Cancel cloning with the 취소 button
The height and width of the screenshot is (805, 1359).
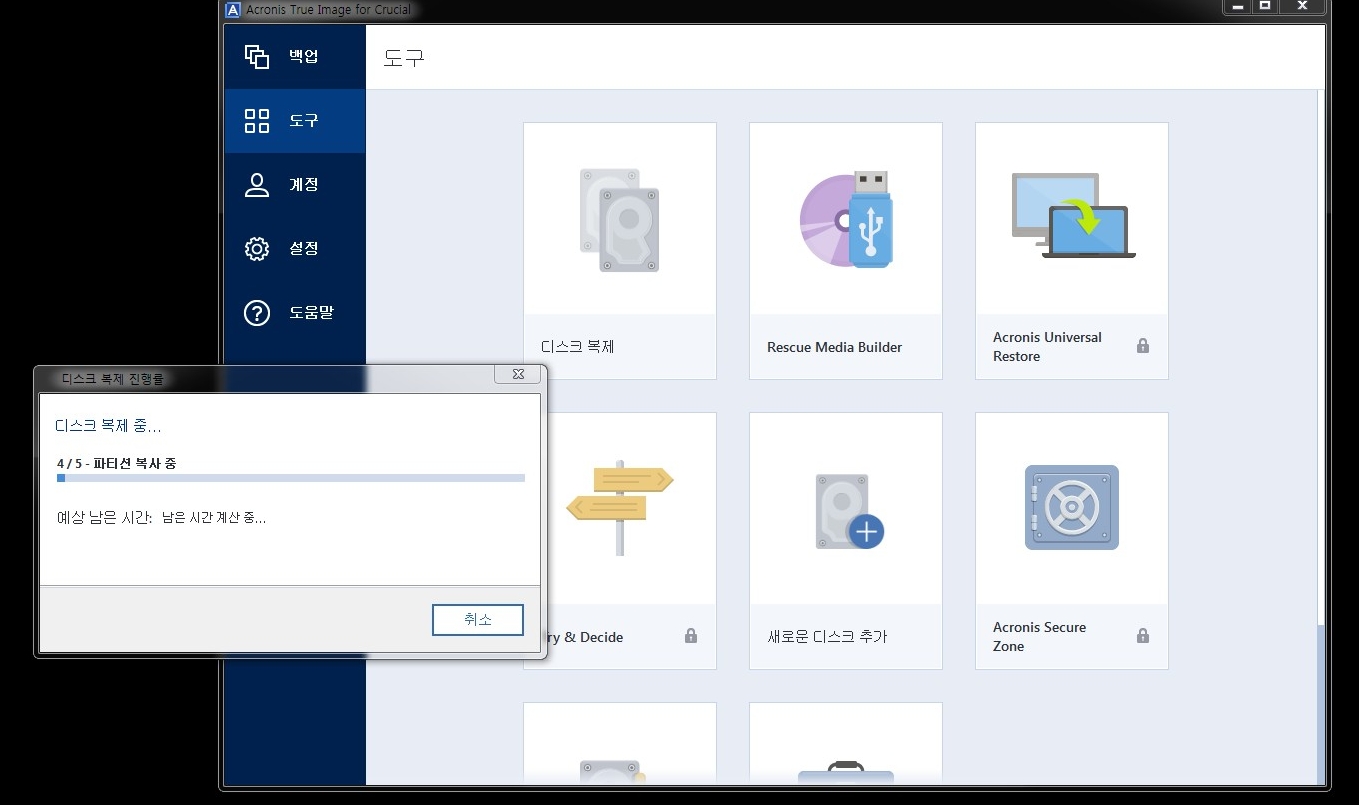click(478, 620)
